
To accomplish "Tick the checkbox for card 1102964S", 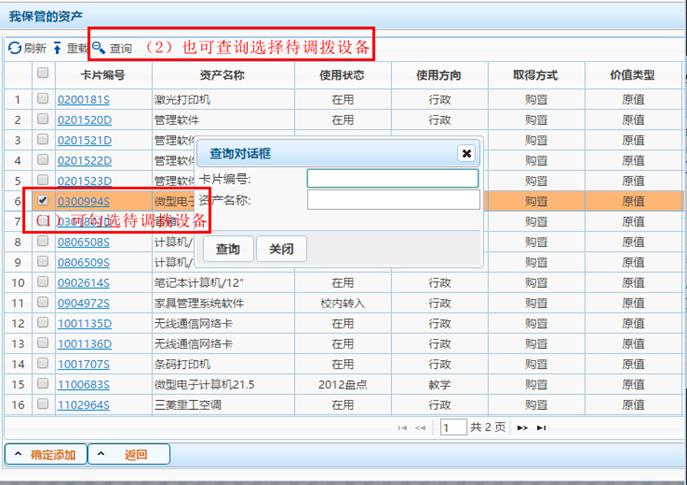I will 42,405.
